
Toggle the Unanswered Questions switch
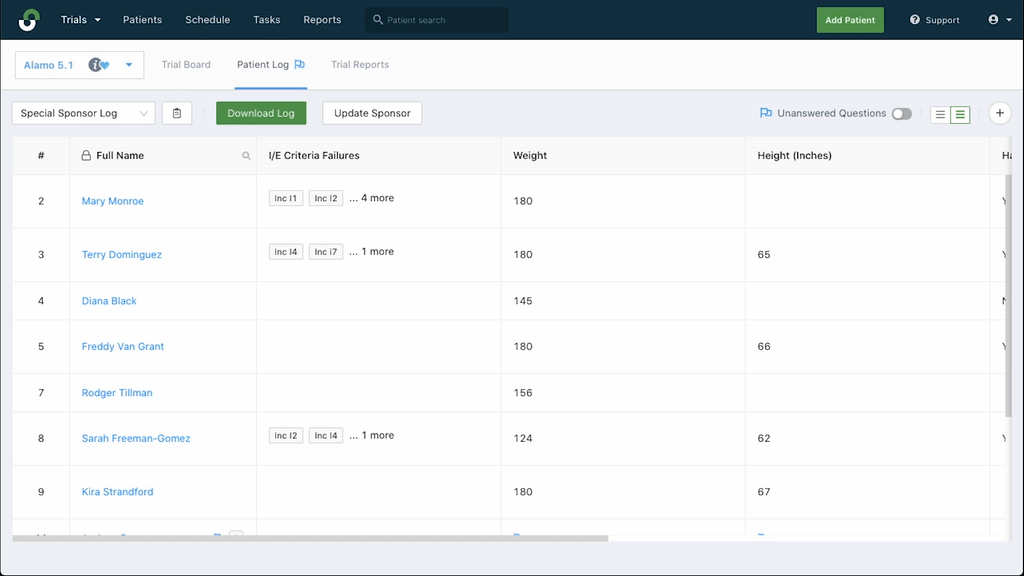click(901, 114)
